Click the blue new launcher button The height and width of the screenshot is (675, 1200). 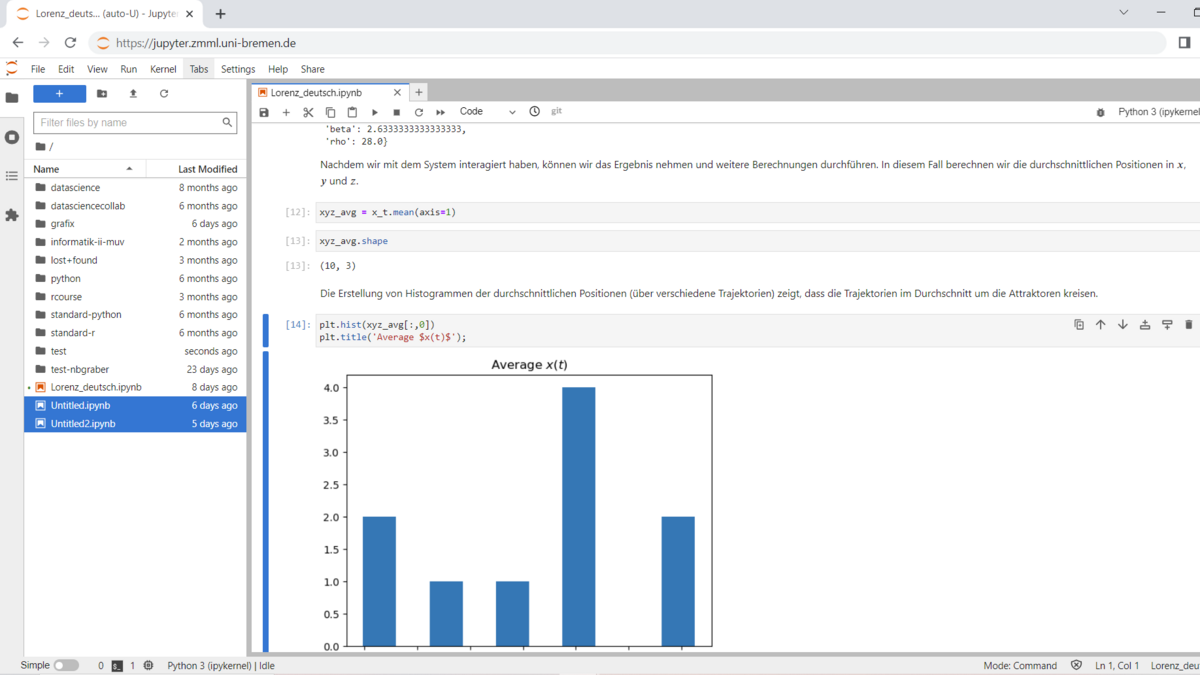tap(59, 93)
